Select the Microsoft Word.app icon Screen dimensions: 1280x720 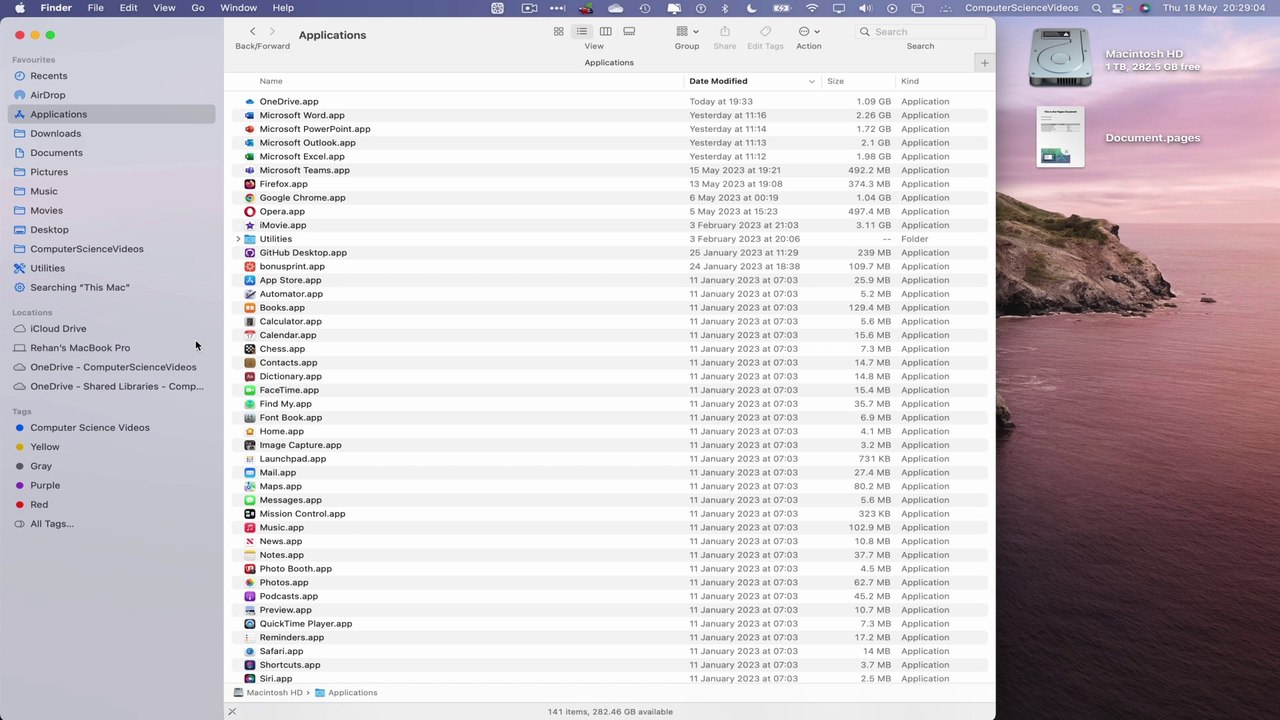(x=250, y=115)
